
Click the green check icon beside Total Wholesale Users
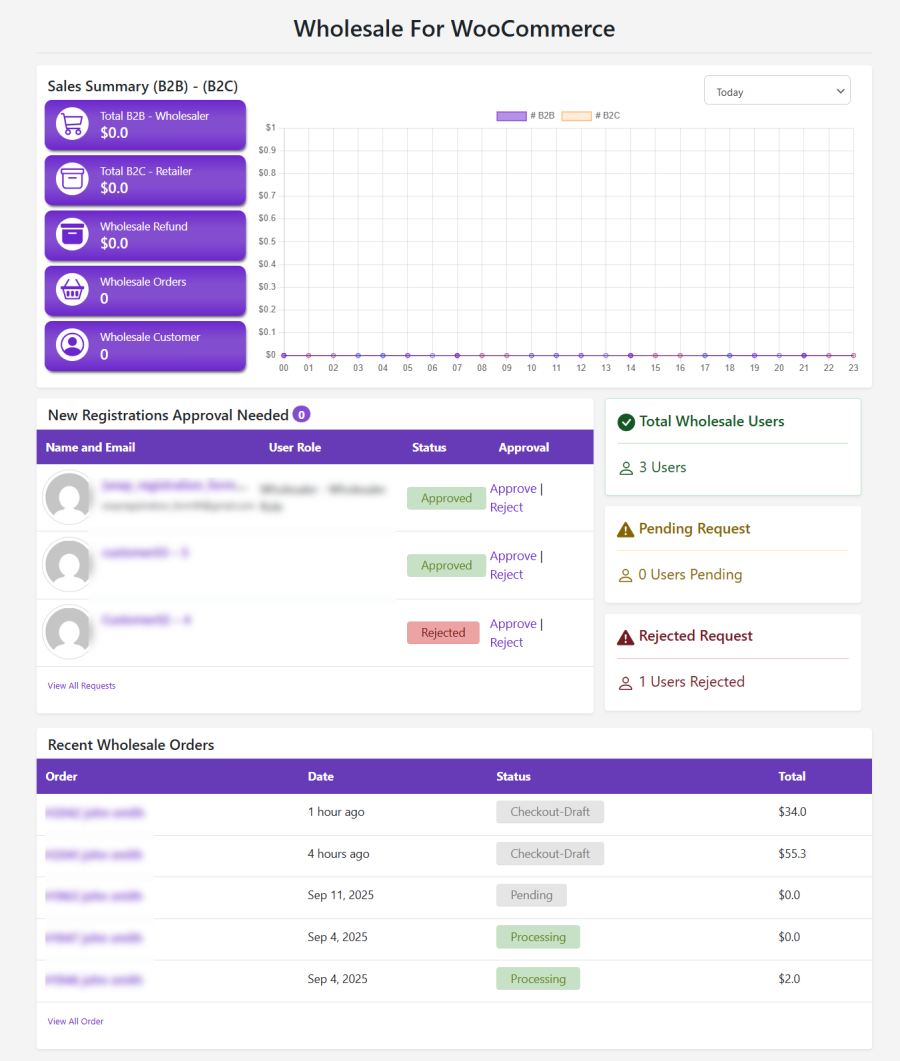(627, 421)
